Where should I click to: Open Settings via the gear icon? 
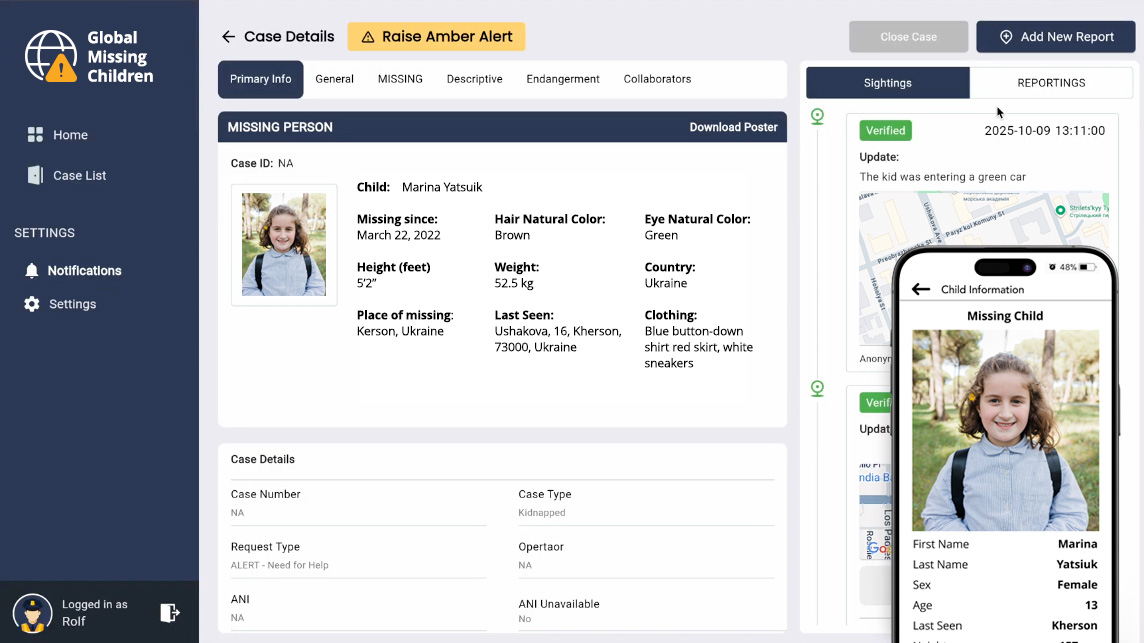pos(32,304)
